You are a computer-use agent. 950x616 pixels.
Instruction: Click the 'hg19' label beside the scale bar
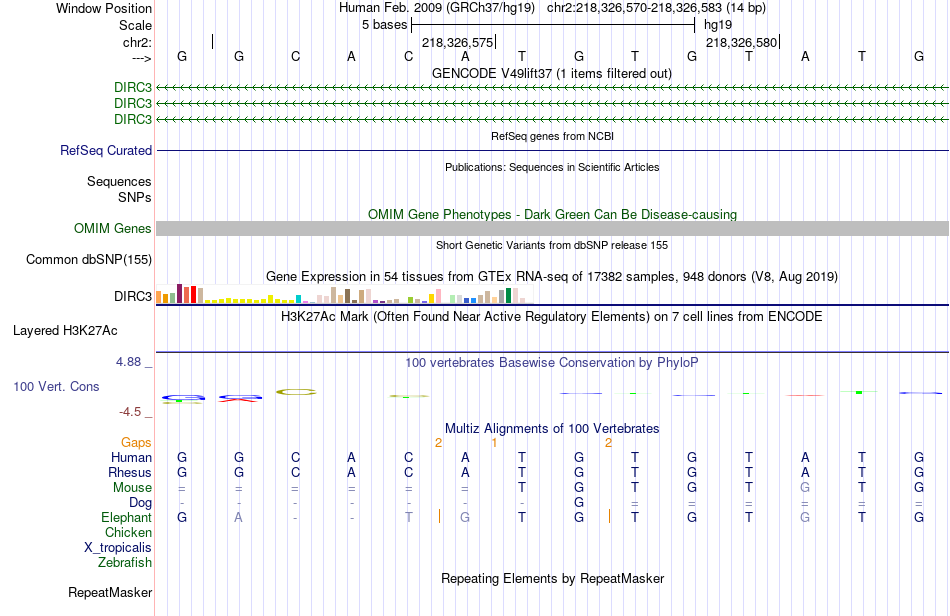click(718, 25)
